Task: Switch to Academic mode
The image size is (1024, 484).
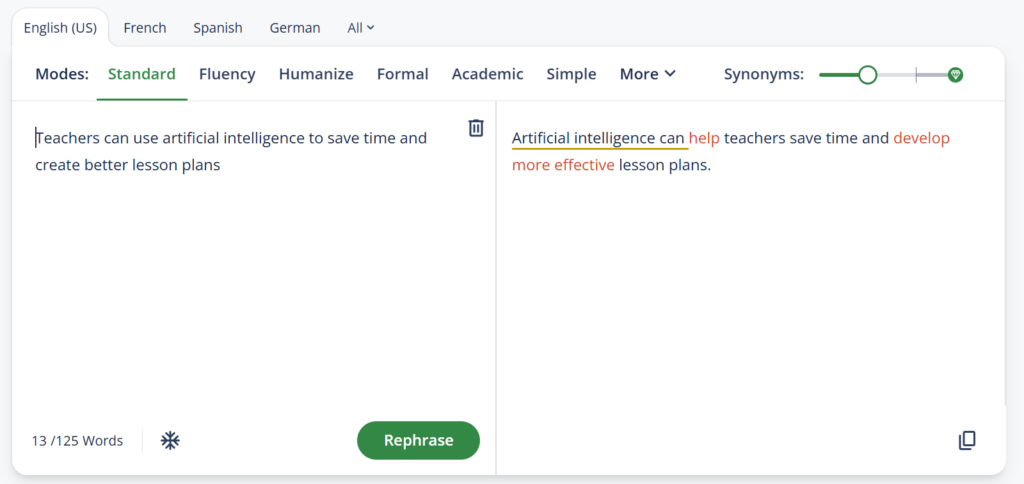Action: 487,74
